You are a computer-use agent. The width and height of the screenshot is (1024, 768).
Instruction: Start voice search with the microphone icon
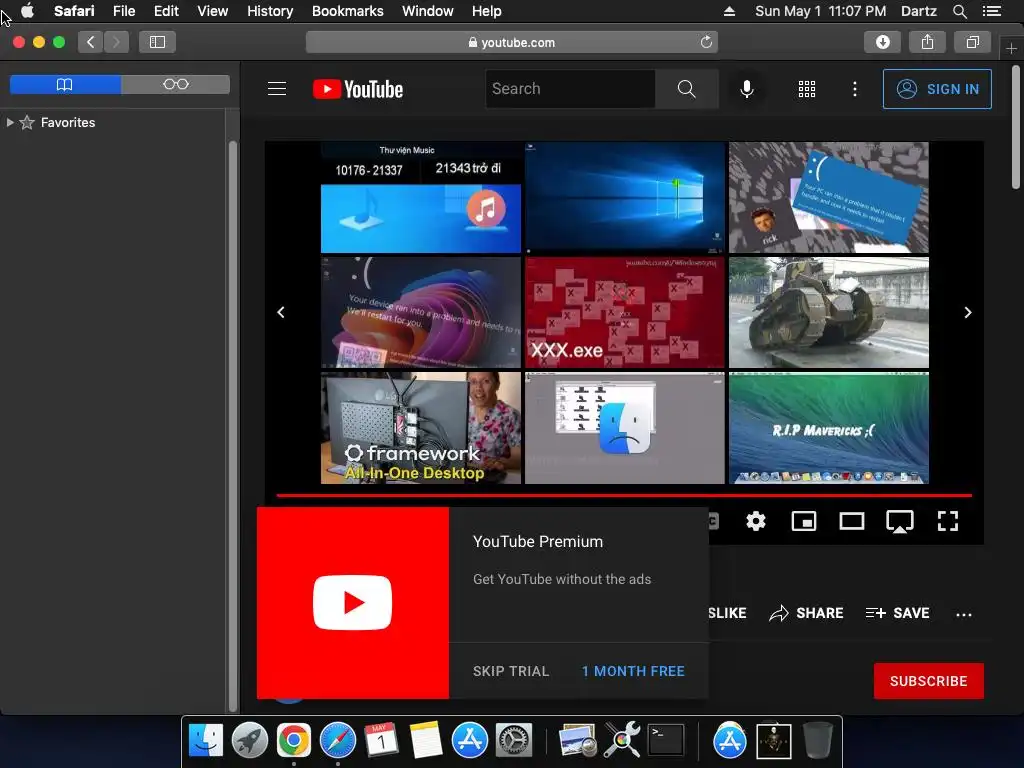pos(746,89)
